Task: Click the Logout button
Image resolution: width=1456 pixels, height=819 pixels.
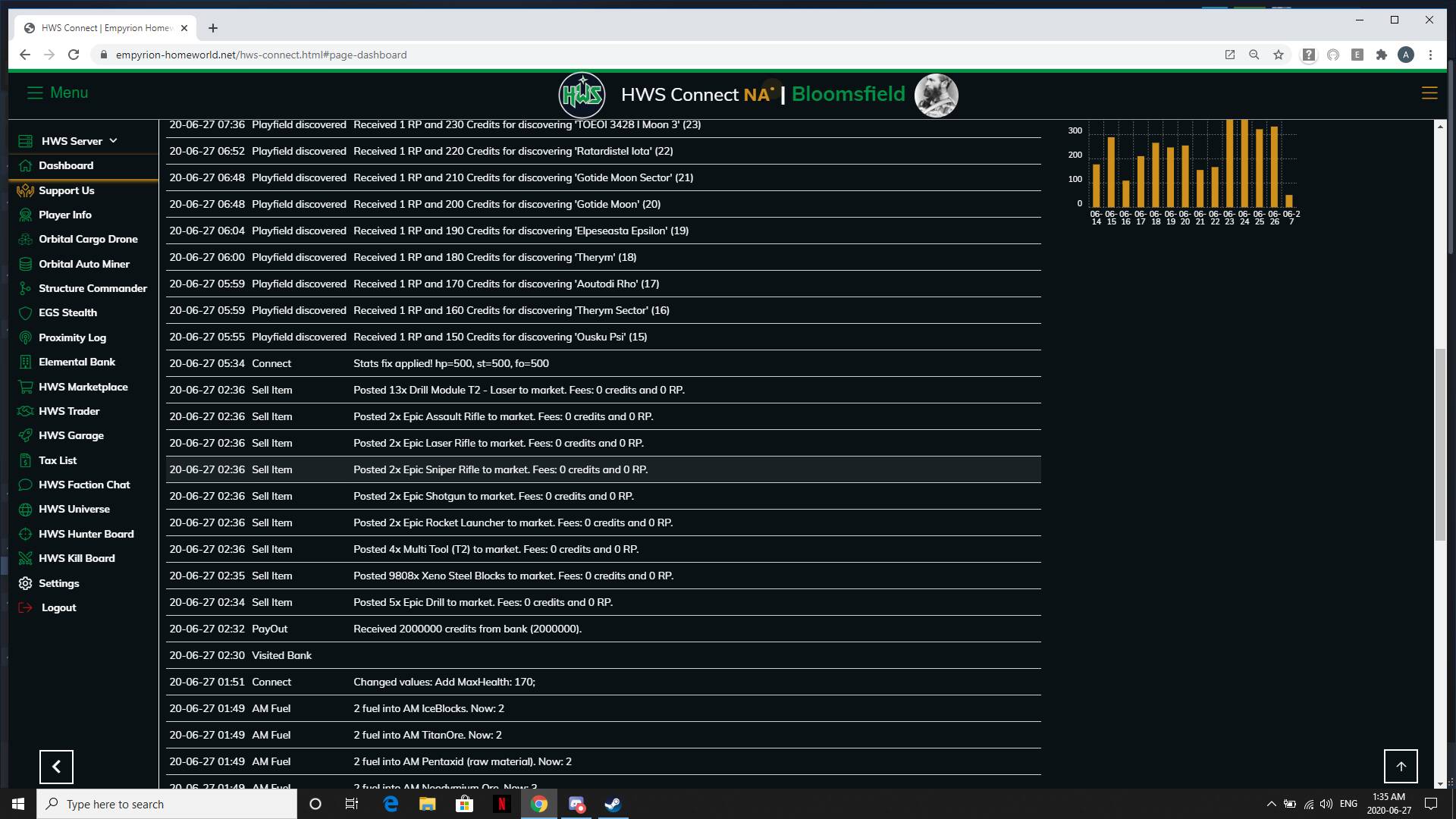Action: (58, 607)
